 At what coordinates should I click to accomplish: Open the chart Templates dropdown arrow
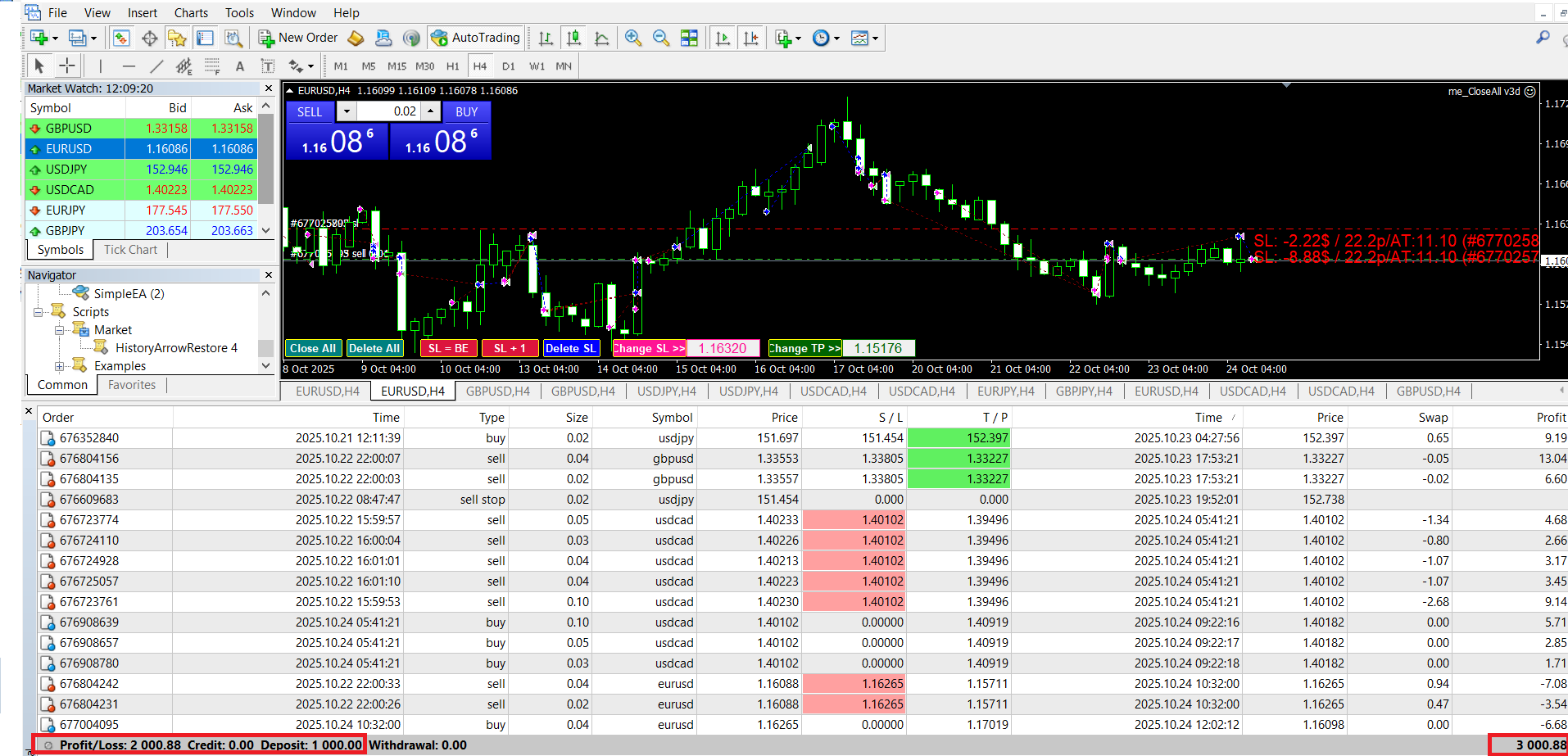pyautogui.click(x=876, y=38)
